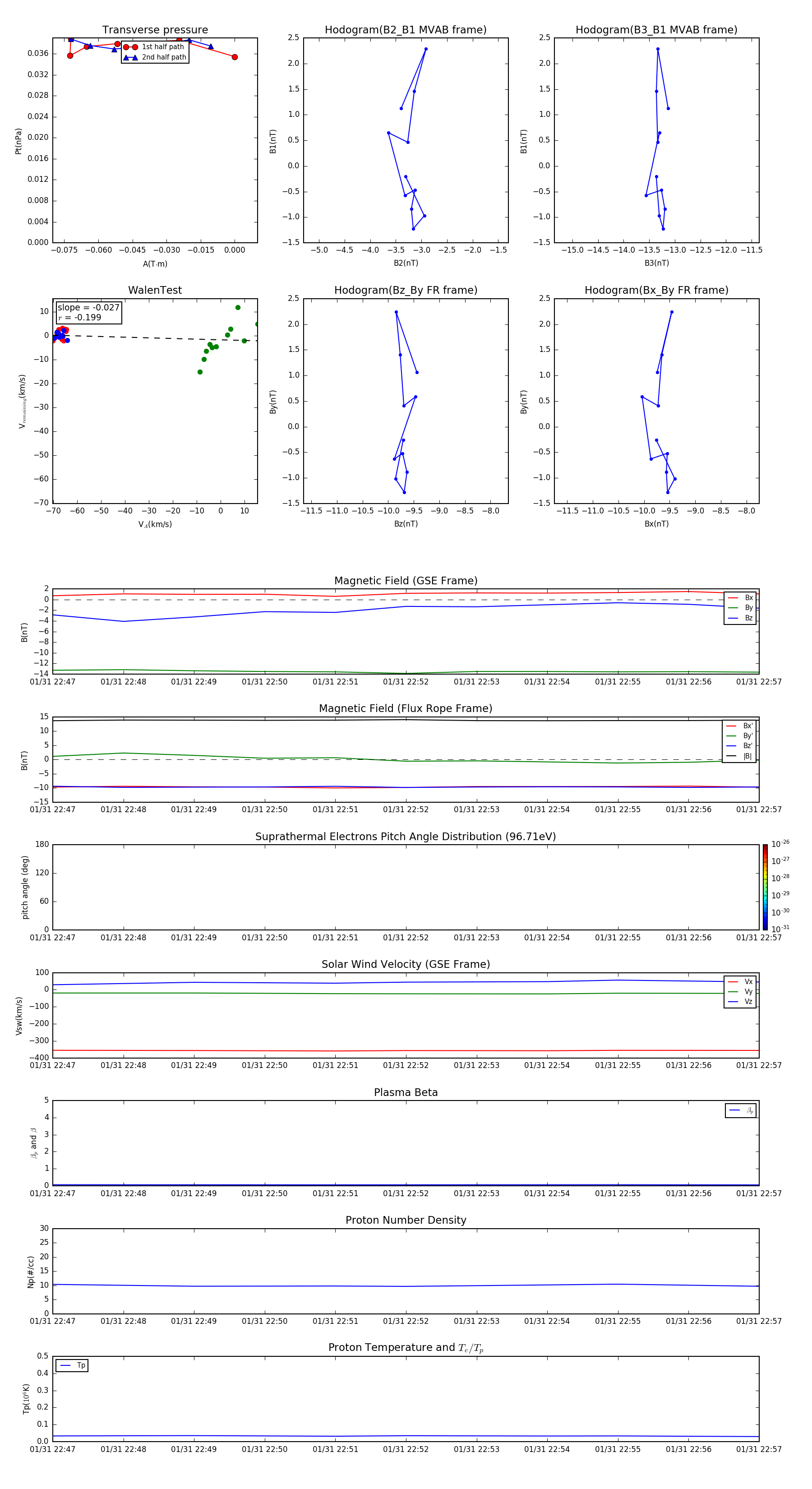Select the "1st half path" legend entry
812x1489 pixels.
154,47
